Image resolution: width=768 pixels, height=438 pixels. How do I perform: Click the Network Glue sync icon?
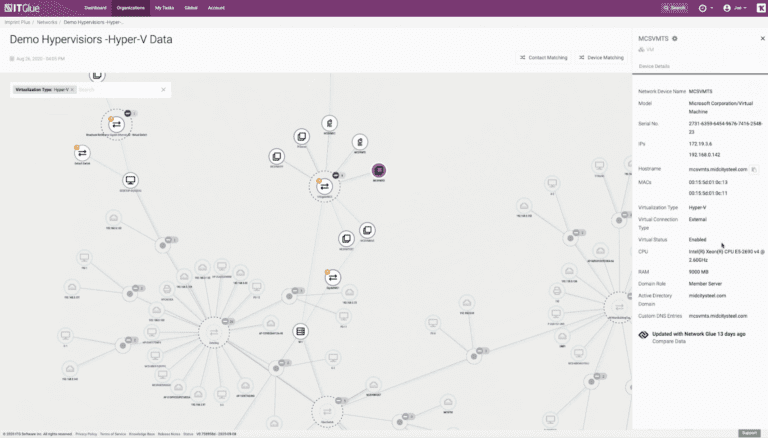tap(644, 335)
